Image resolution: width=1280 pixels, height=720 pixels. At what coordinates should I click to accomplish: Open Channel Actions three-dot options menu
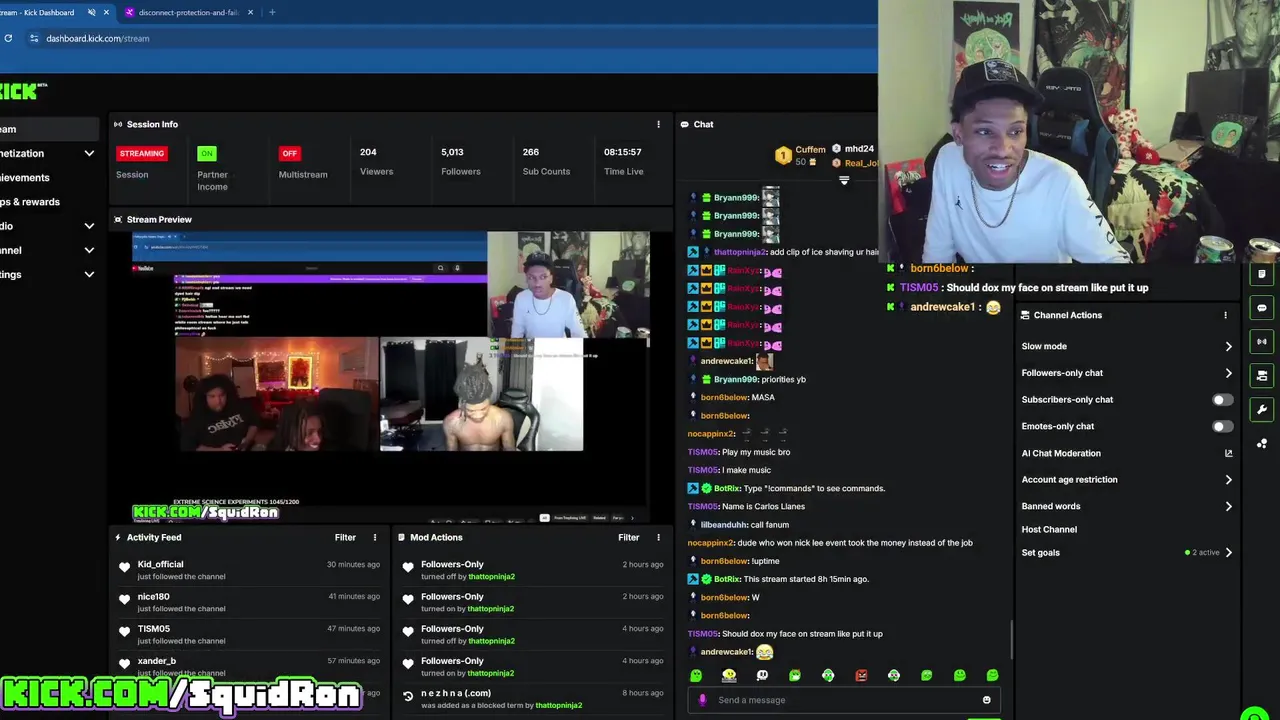(1225, 315)
